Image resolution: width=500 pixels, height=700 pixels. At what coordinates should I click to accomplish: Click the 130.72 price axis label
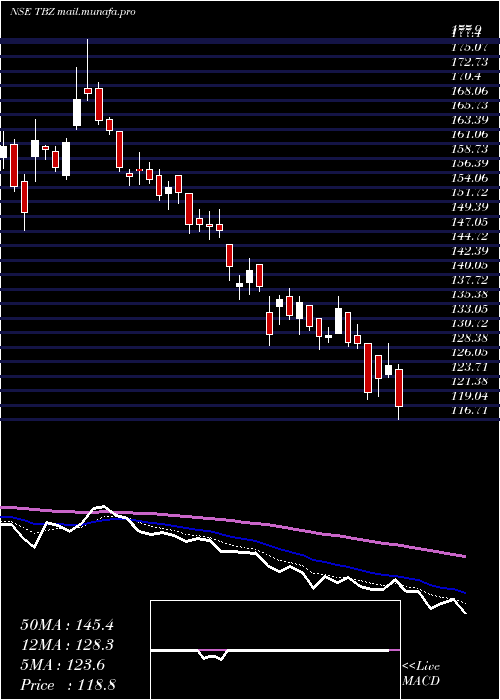(x=470, y=323)
